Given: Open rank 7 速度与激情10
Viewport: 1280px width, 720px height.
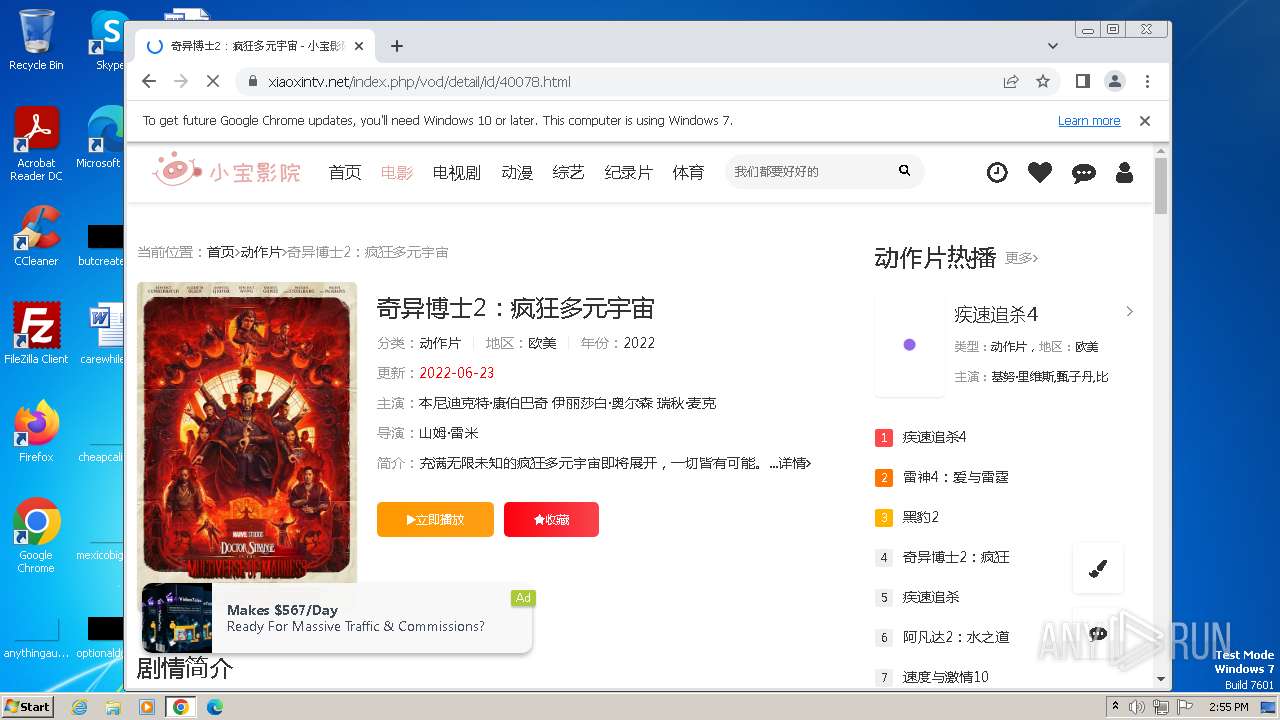Looking at the screenshot, I should click(945, 677).
